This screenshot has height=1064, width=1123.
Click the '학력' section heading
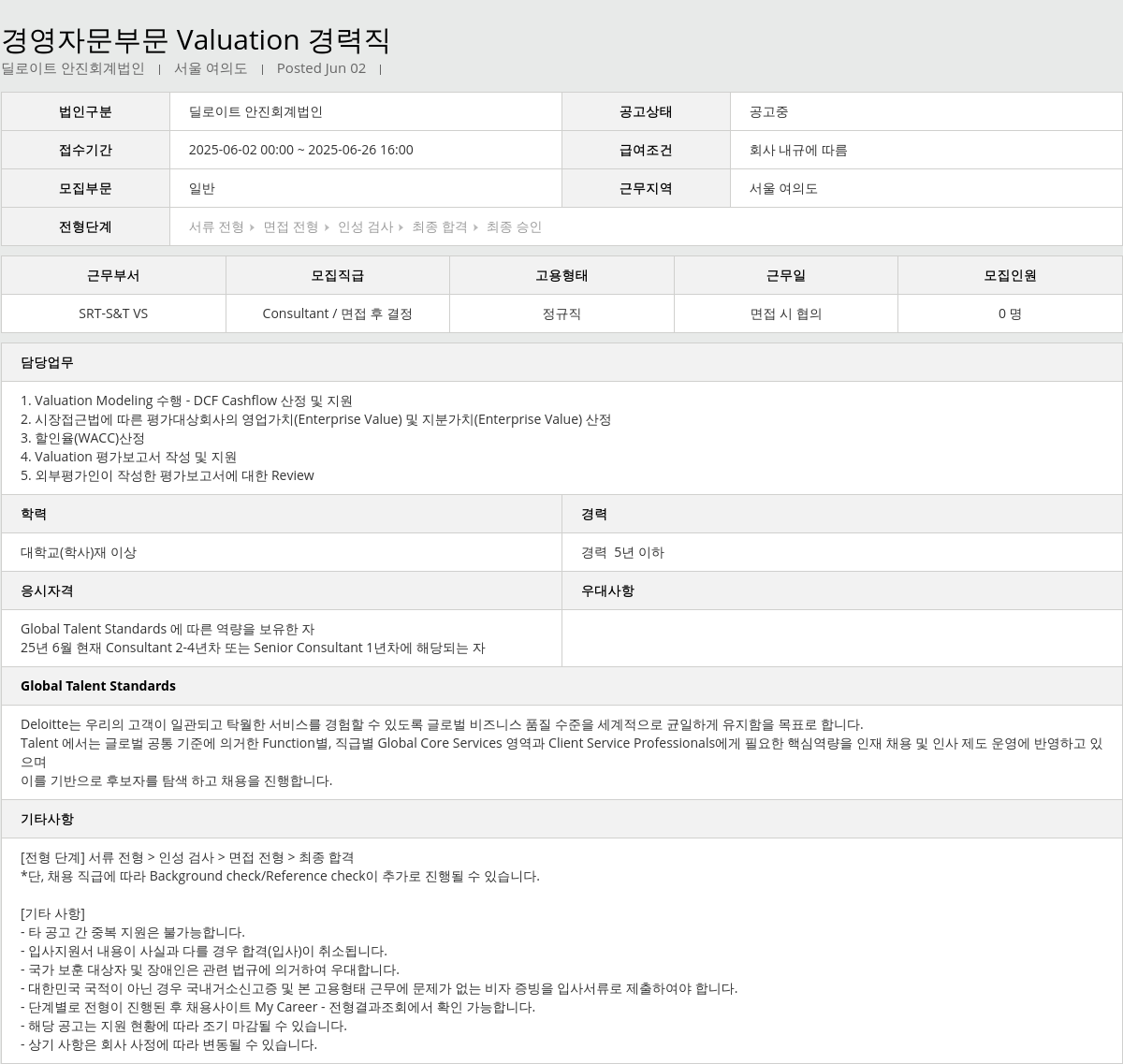pyautogui.click(x=34, y=514)
